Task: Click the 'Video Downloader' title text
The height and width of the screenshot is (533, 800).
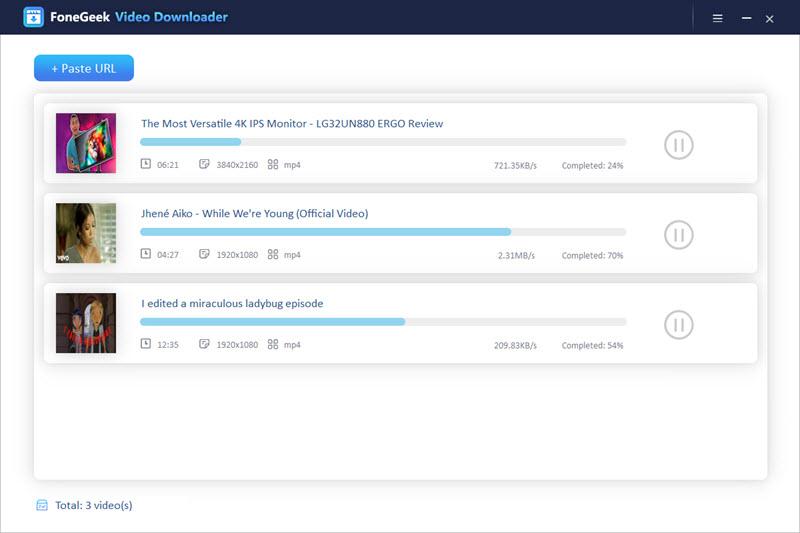Action: [x=171, y=17]
